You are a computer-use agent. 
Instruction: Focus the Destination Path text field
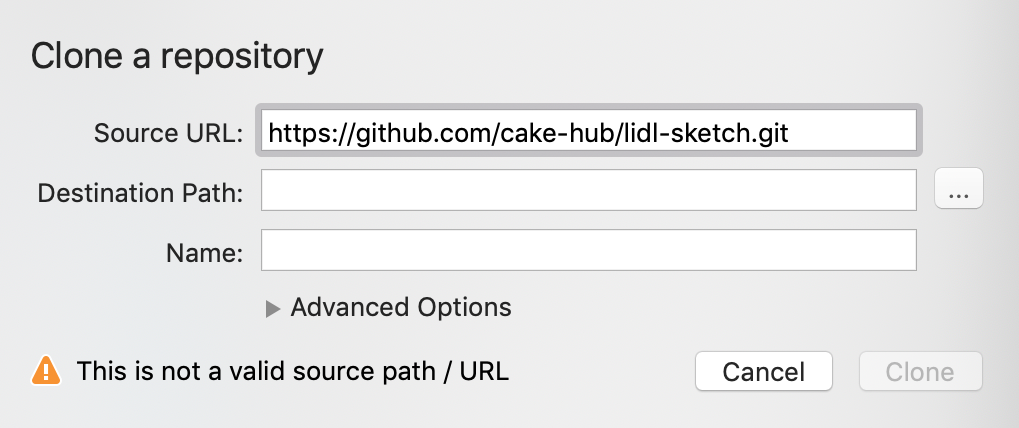[589, 190]
